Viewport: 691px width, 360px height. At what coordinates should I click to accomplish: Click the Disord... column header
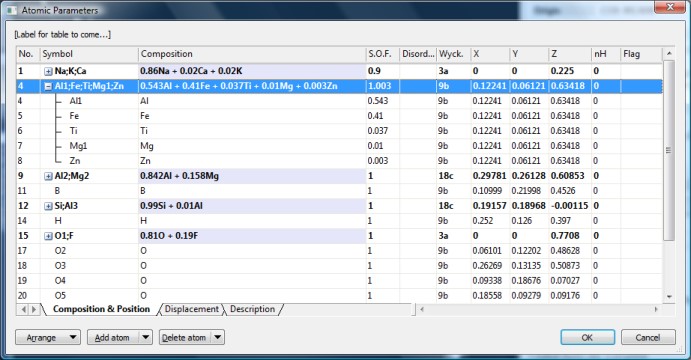click(x=418, y=54)
